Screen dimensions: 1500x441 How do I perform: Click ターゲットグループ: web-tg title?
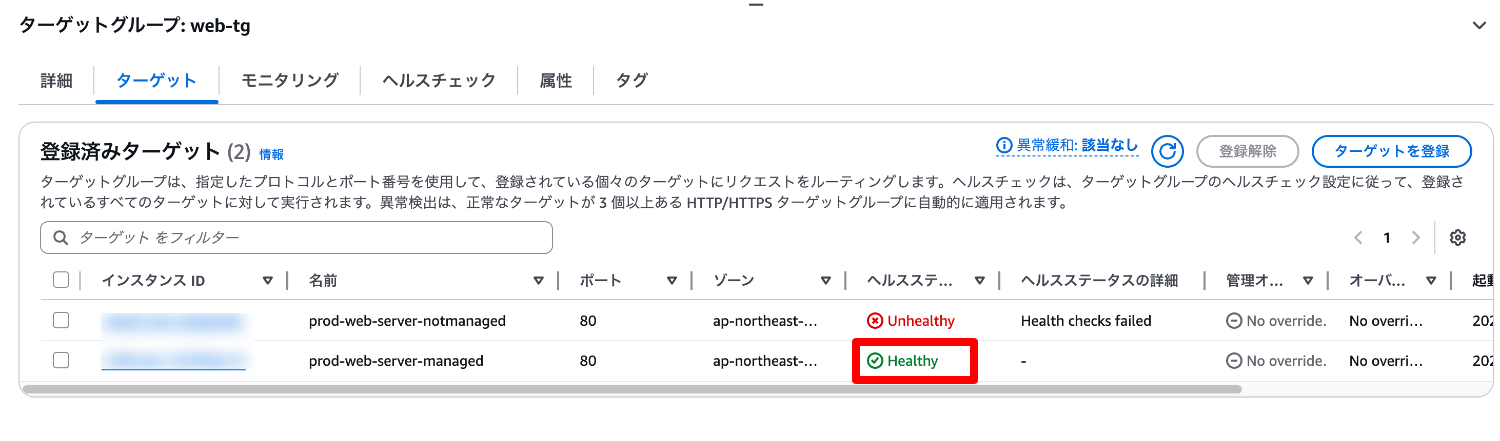[134, 26]
